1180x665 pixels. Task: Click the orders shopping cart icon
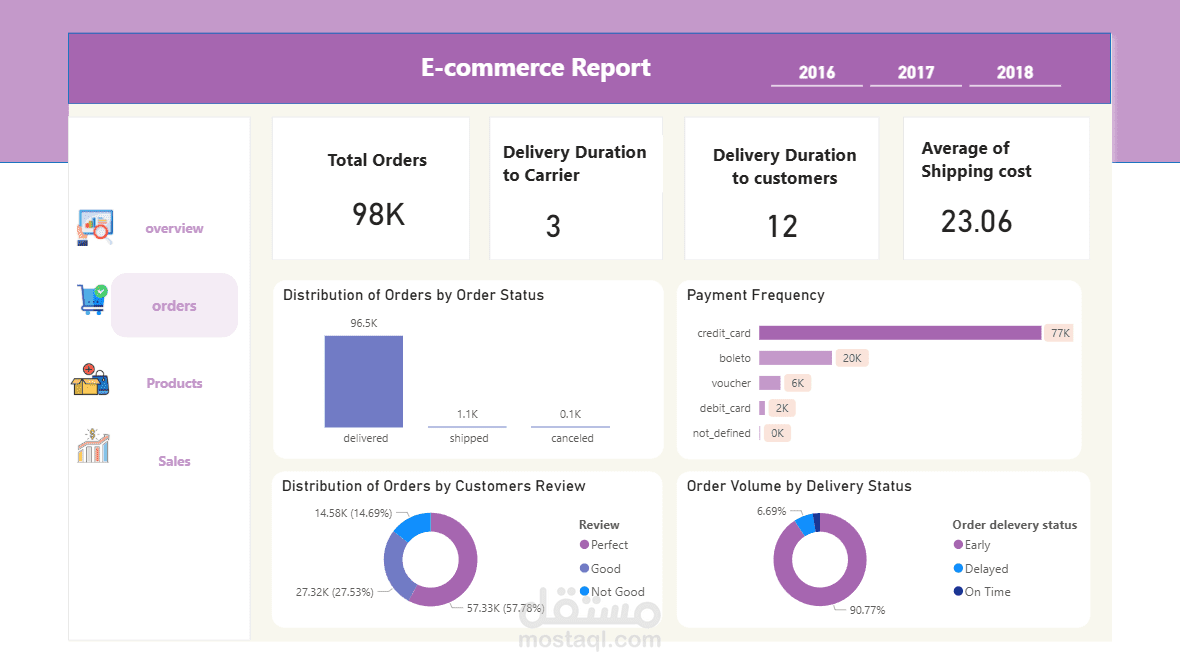tap(93, 299)
